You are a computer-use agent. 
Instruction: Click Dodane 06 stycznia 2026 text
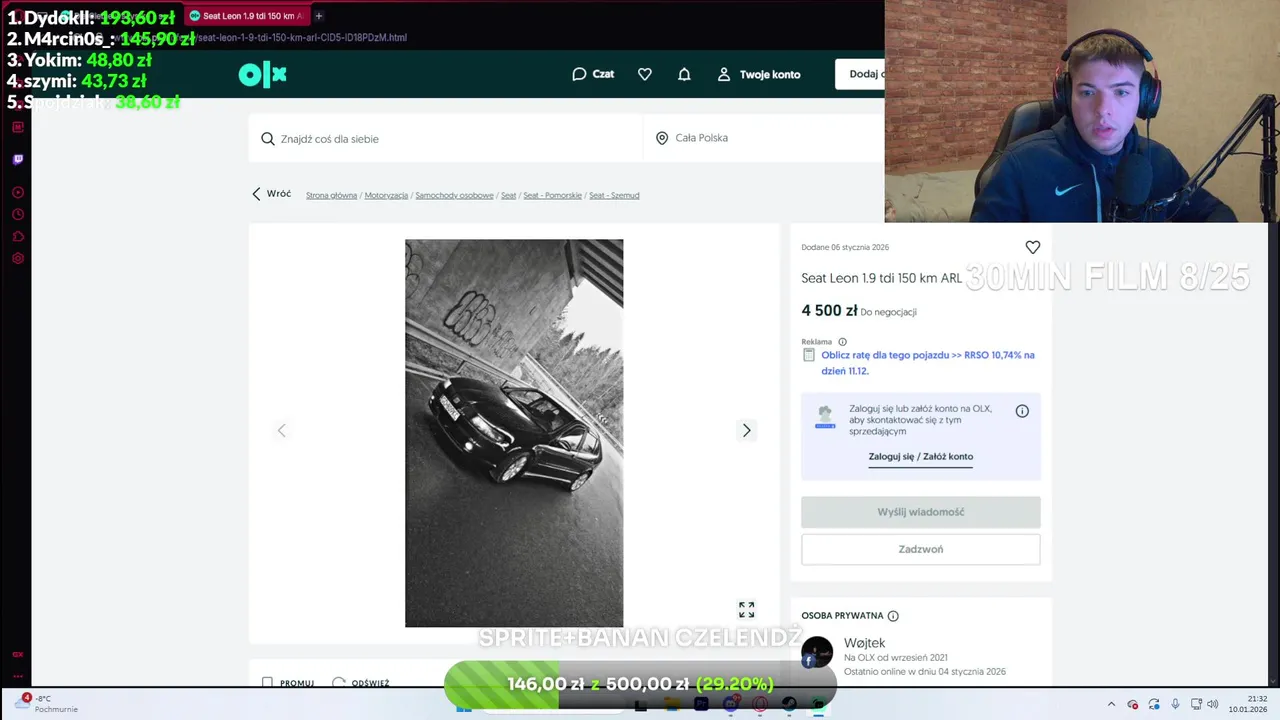(x=845, y=247)
